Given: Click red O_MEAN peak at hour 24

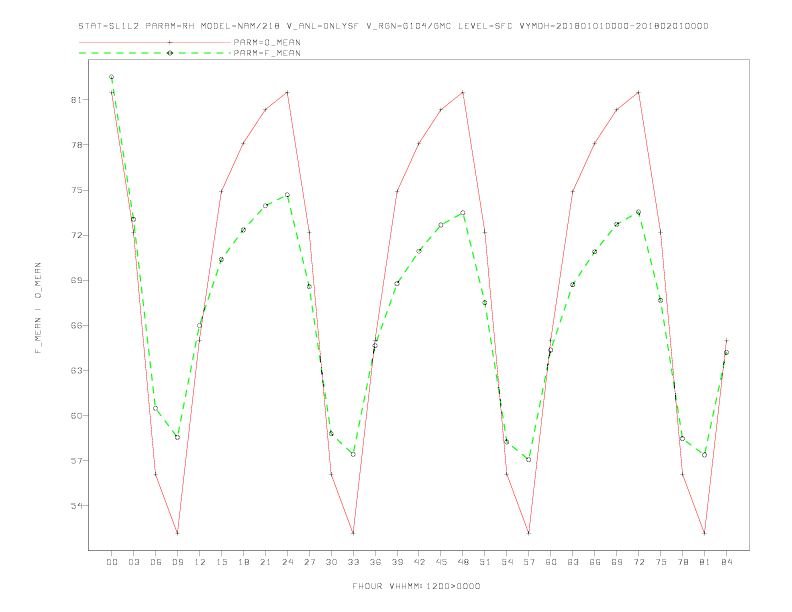Looking at the screenshot, I should tap(287, 92).
